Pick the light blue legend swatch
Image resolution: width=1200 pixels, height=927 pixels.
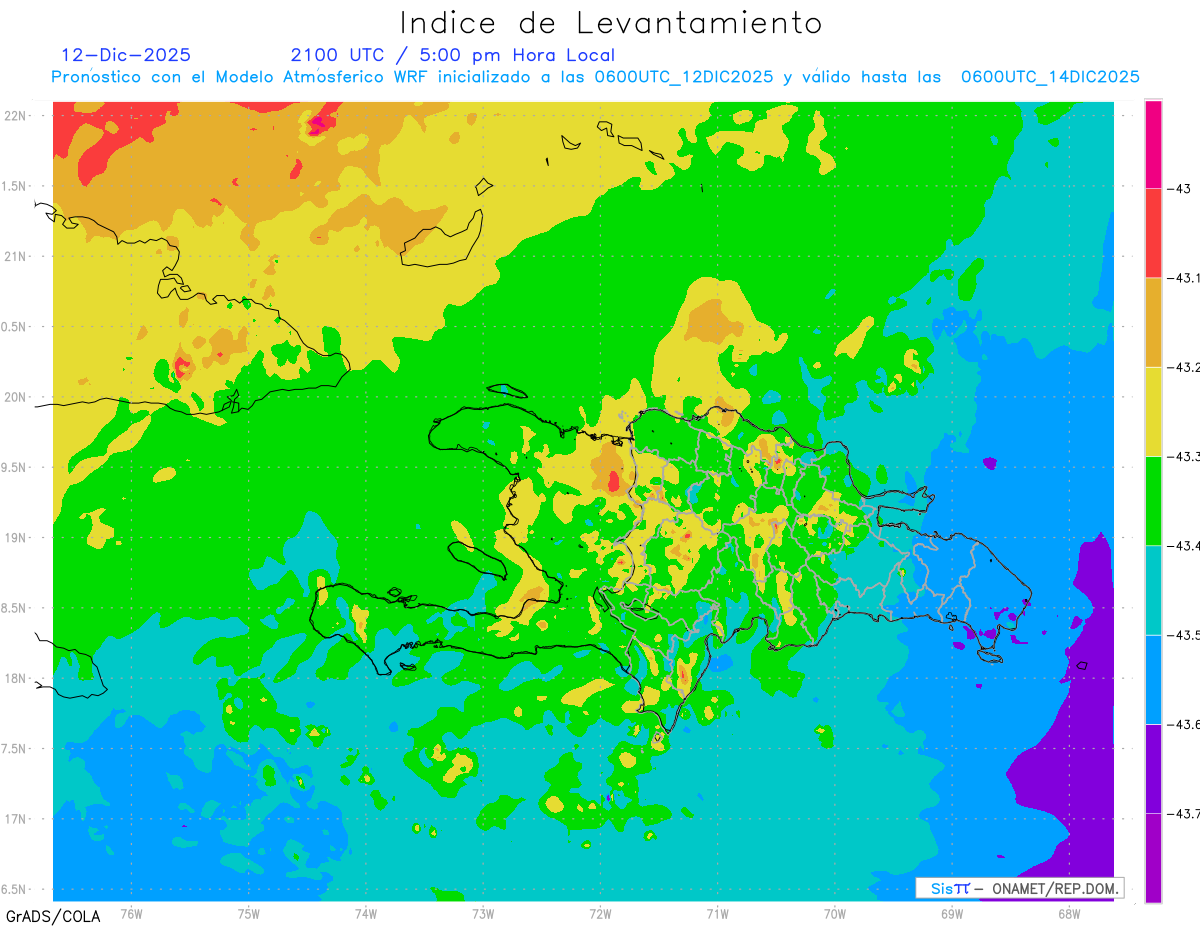click(1153, 679)
